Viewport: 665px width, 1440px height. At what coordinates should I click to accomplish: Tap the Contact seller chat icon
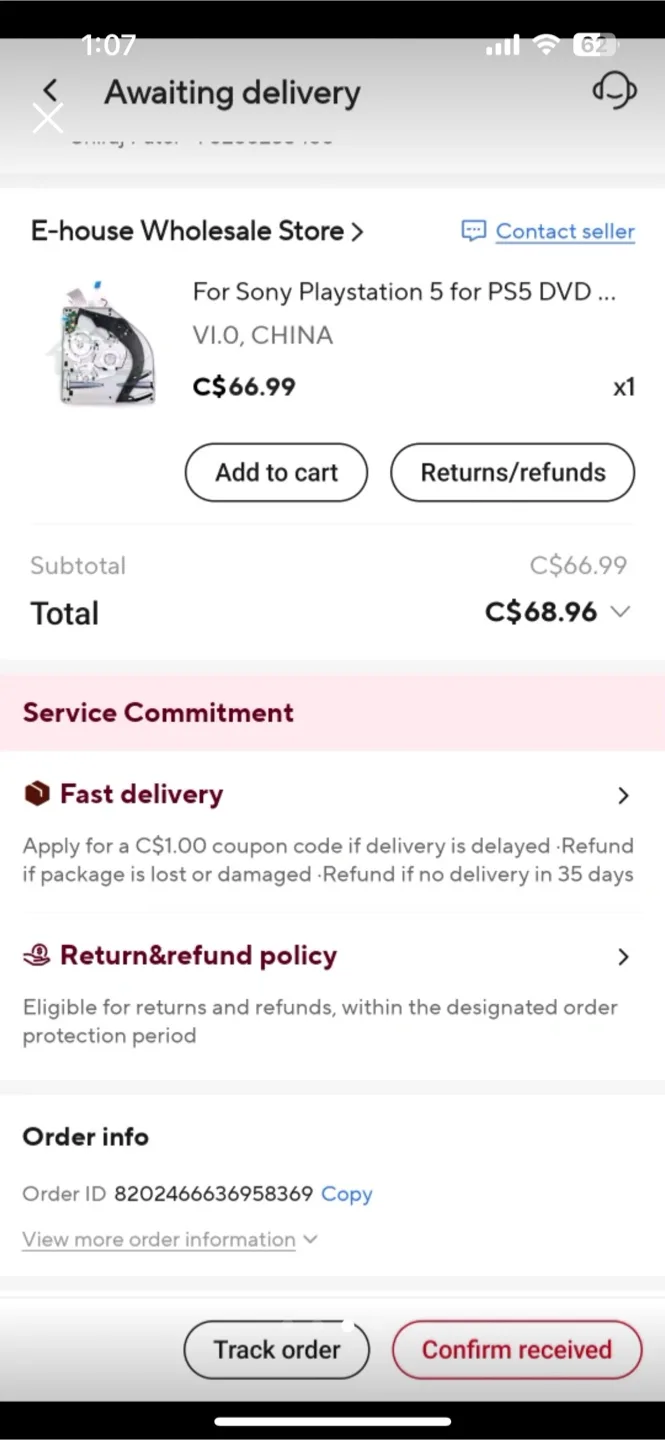click(x=473, y=231)
